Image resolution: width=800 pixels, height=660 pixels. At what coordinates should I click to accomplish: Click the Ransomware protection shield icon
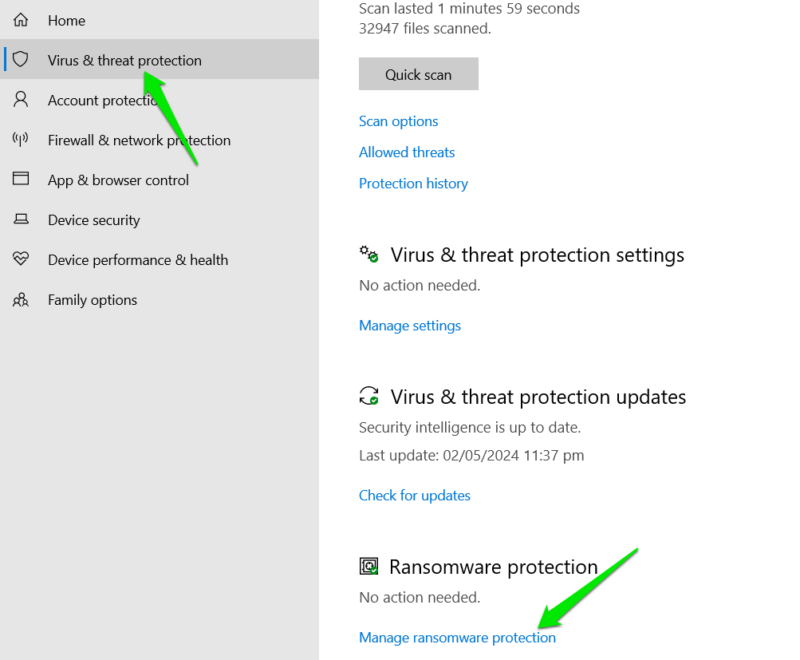point(369,566)
